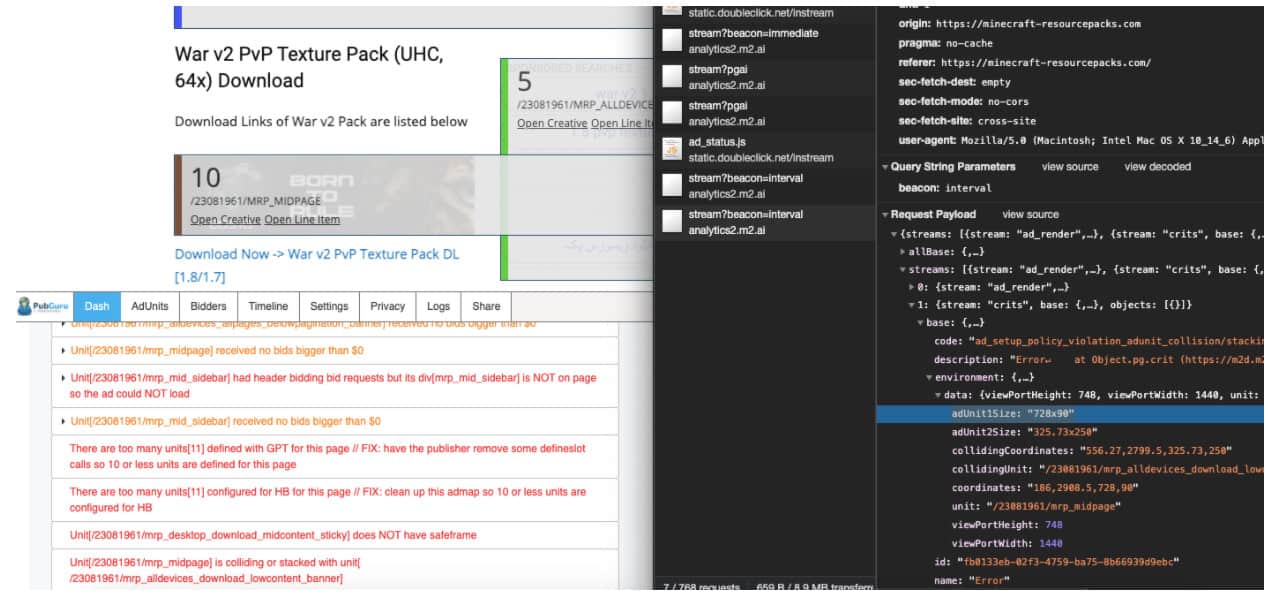The height and width of the screenshot is (598, 1268).
Task: Click the unit /23081961/mrp_midpage payload row
Action: pyautogui.click(x=1071, y=506)
